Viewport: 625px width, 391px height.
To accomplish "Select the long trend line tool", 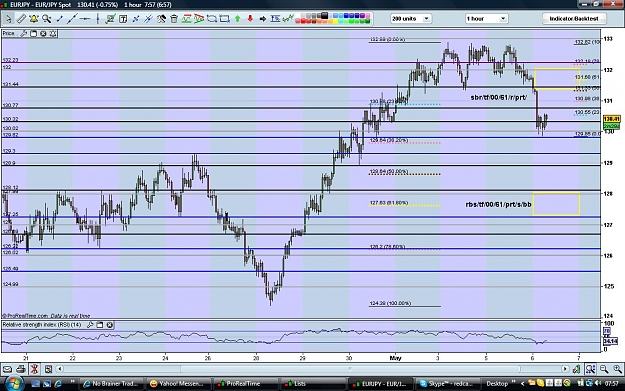I will point(72,19).
